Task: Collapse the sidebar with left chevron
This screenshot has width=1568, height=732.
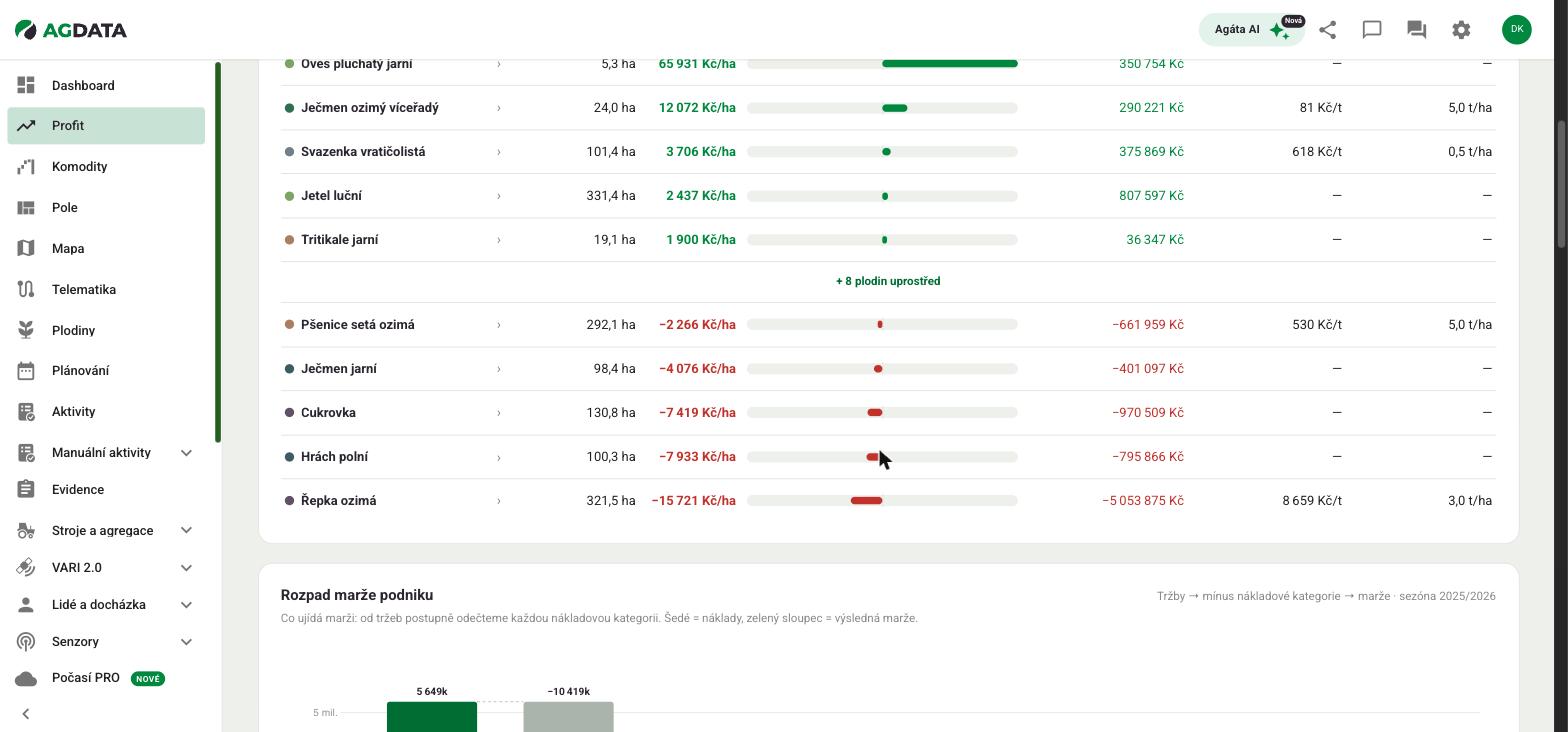Action: 26,714
